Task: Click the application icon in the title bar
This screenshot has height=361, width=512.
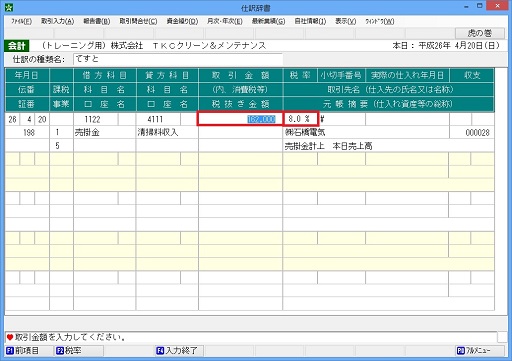Action: (9, 7)
